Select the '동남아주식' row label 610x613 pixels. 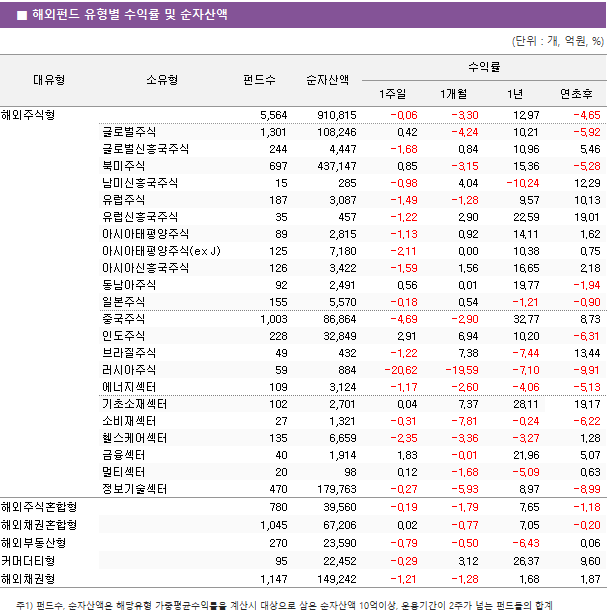click(x=129, y=285)
